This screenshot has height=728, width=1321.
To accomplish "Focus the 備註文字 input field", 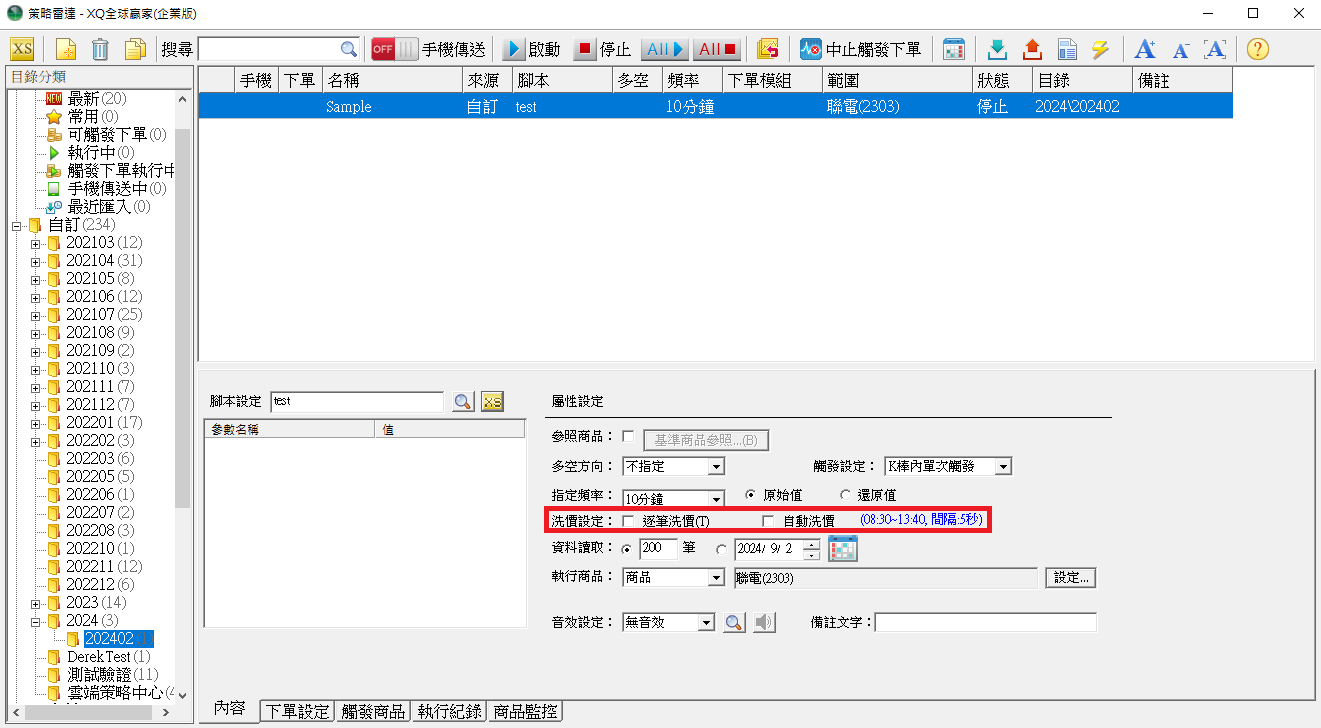I will (x=986, y=622).
